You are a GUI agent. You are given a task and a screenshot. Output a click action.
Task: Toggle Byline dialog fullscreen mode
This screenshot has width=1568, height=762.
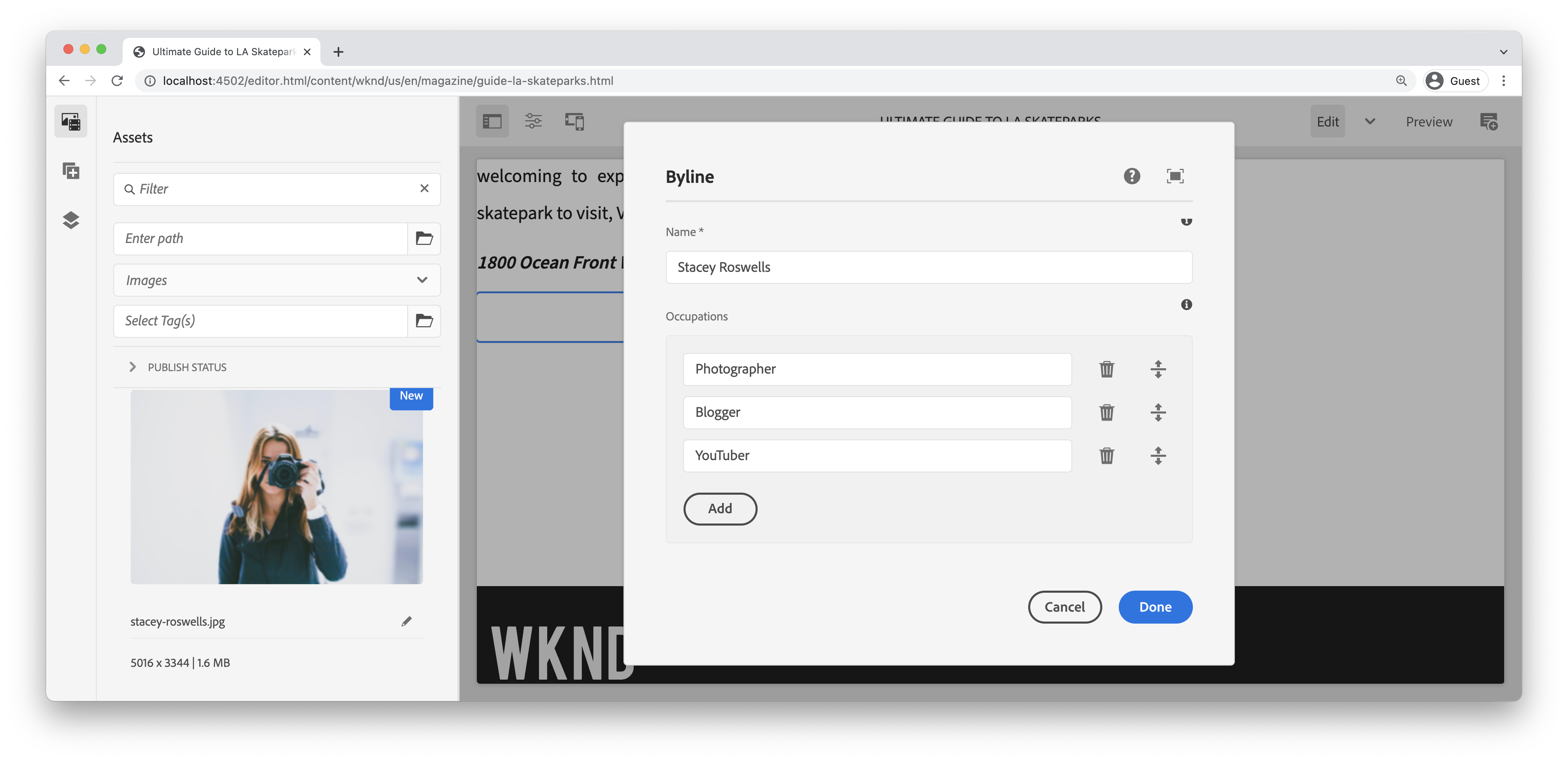[x=1175, y=177]
